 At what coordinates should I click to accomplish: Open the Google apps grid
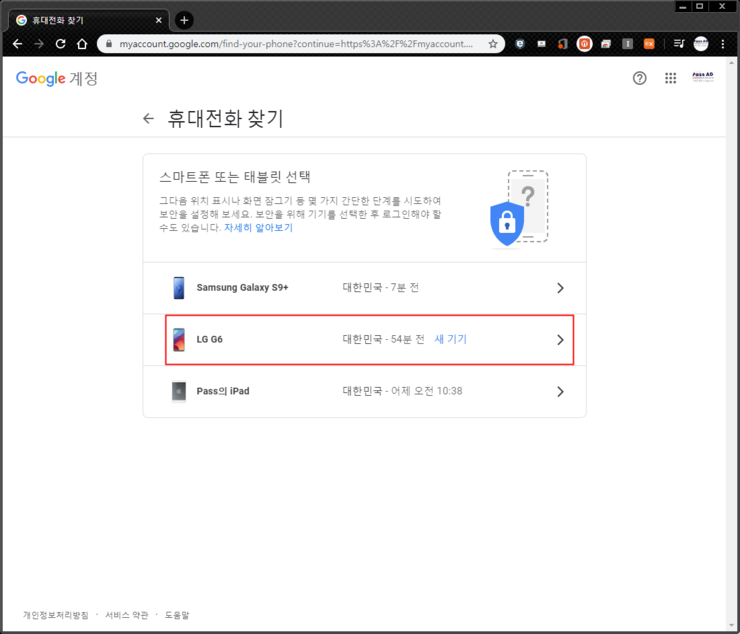[x=671, y=78]
